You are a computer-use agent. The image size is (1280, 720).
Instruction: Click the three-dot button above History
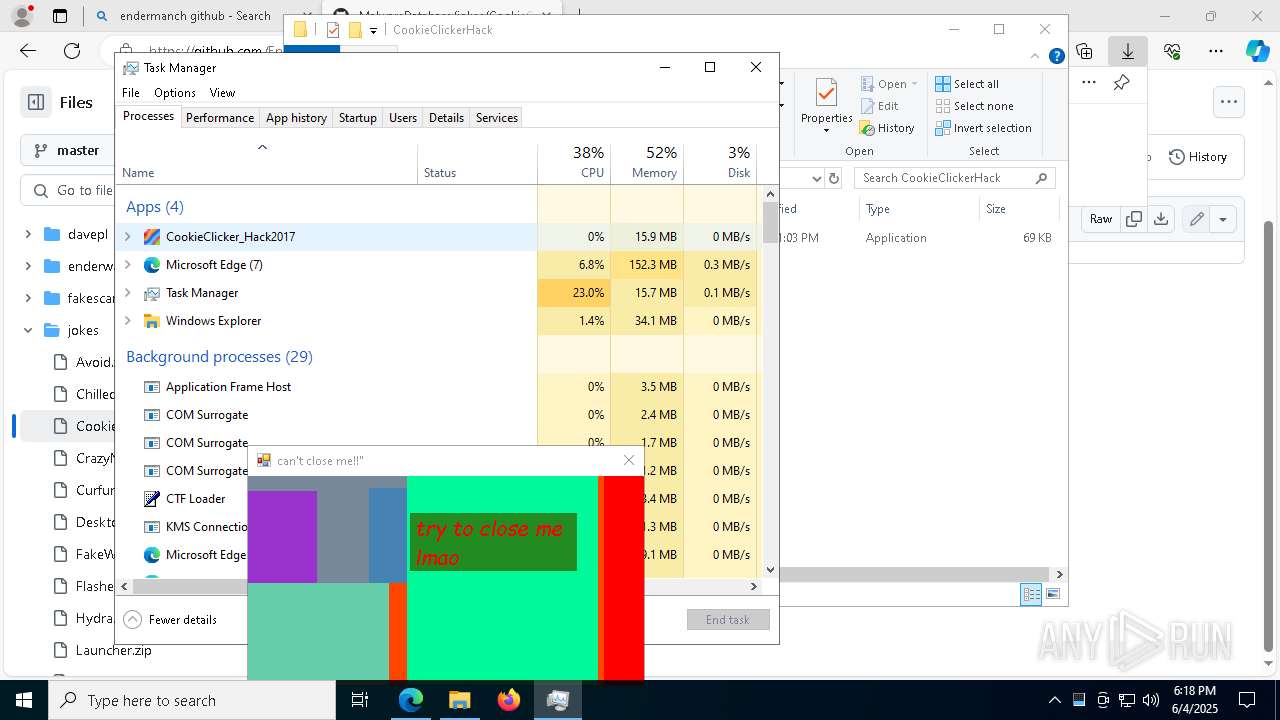tap(1228, 101)
